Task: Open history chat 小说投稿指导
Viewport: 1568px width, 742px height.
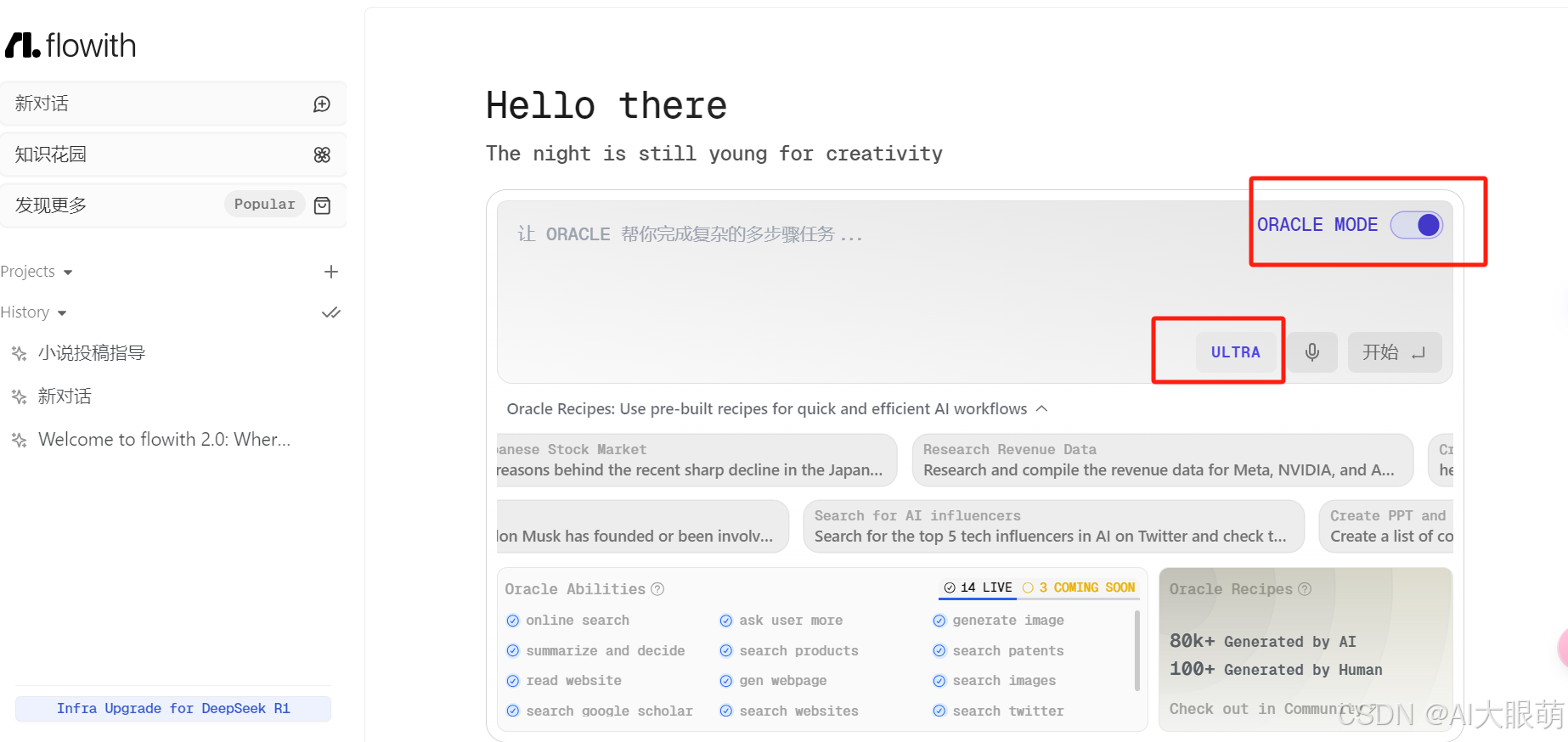Action: pyautogui.click(x=92, y=353)
